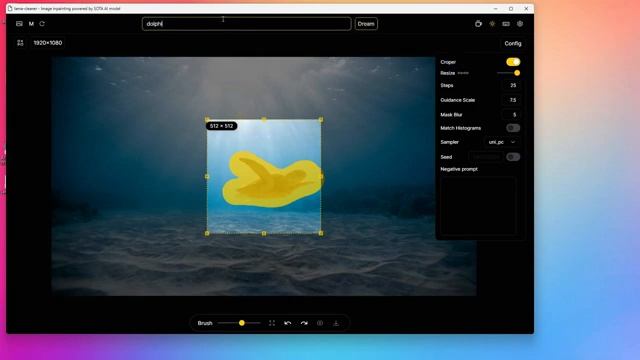Open the upload image icon

(19, 24)
